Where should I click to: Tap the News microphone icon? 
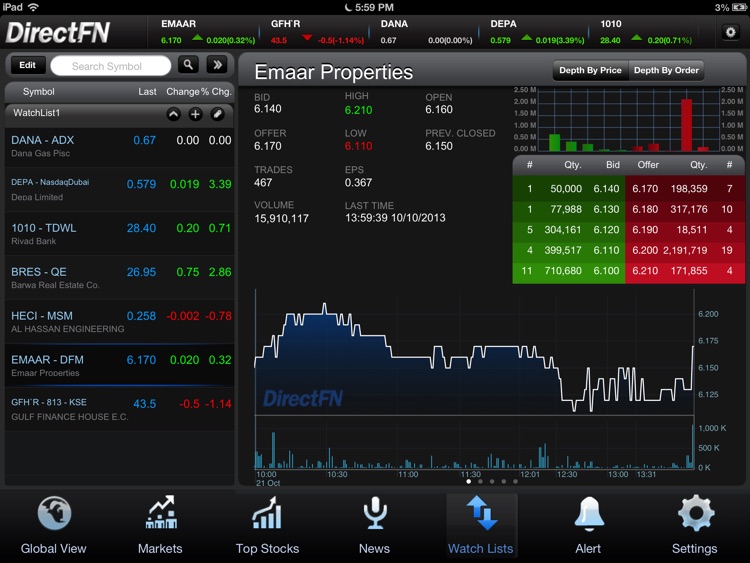pyautogui.click(x=374, y=514)
